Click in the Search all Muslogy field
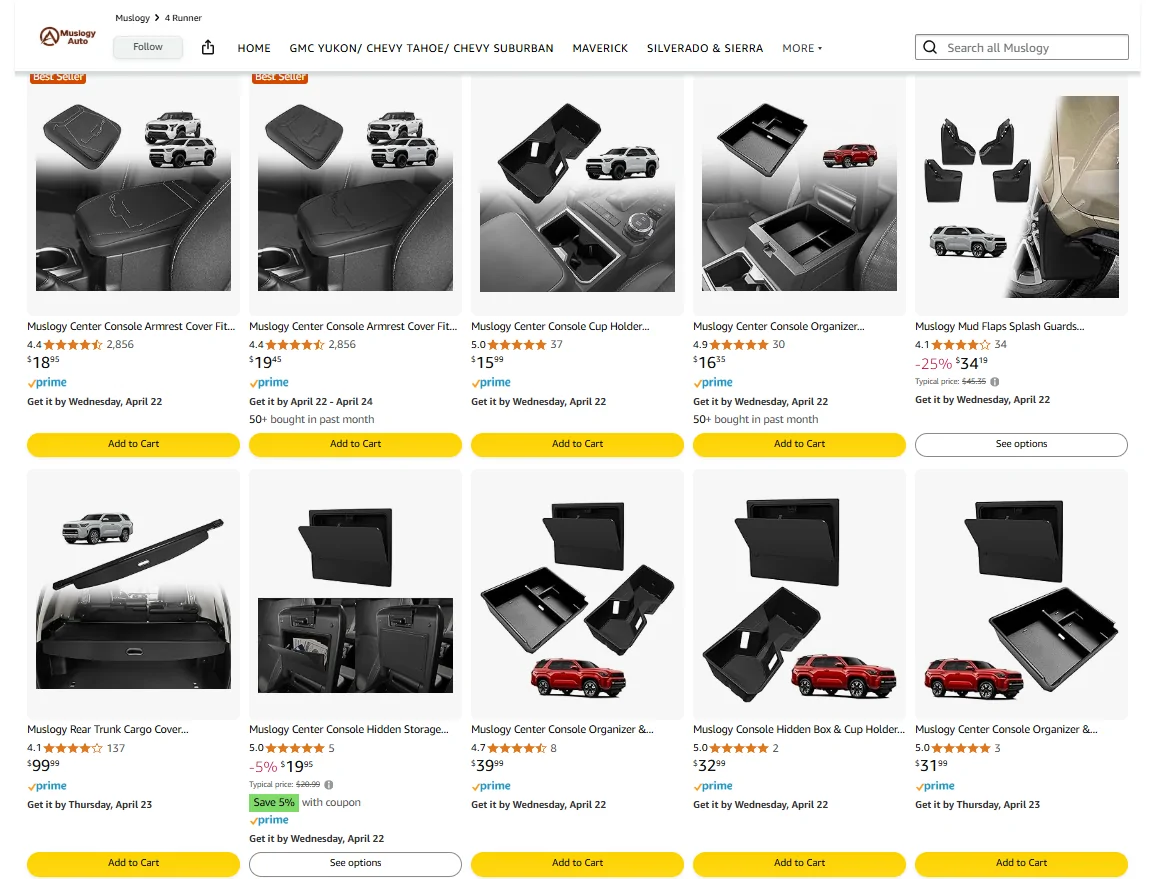The height and width of the screenshot is (879, 1149). point(1032,47)
